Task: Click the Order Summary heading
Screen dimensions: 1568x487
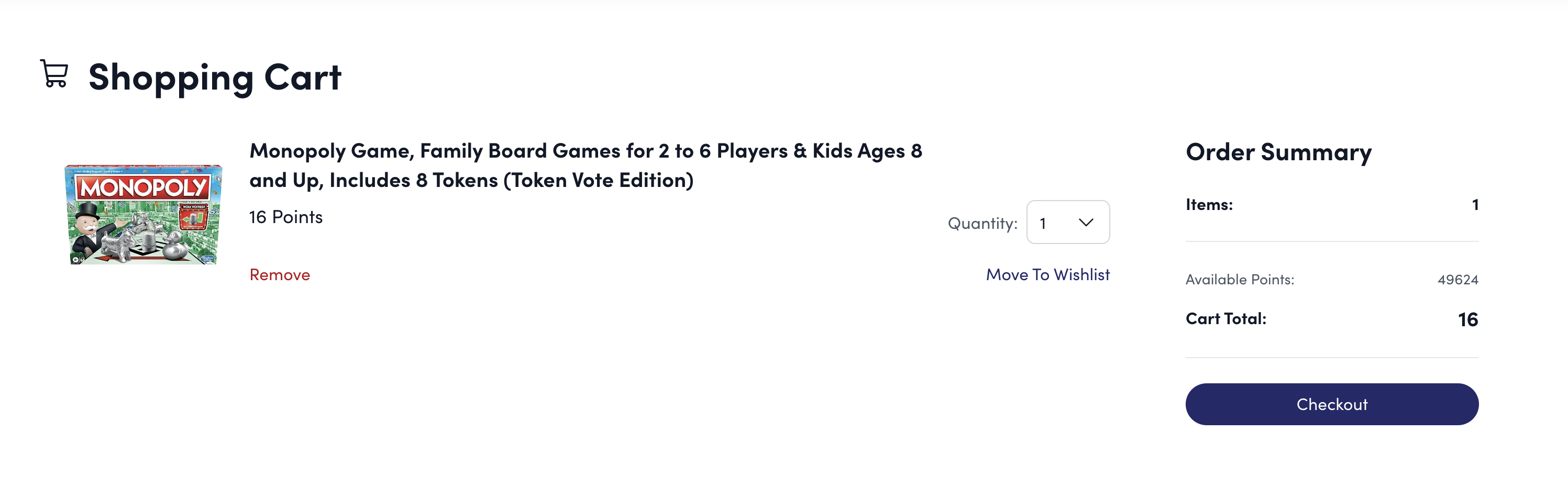Action: click(x=1278, y=152)
